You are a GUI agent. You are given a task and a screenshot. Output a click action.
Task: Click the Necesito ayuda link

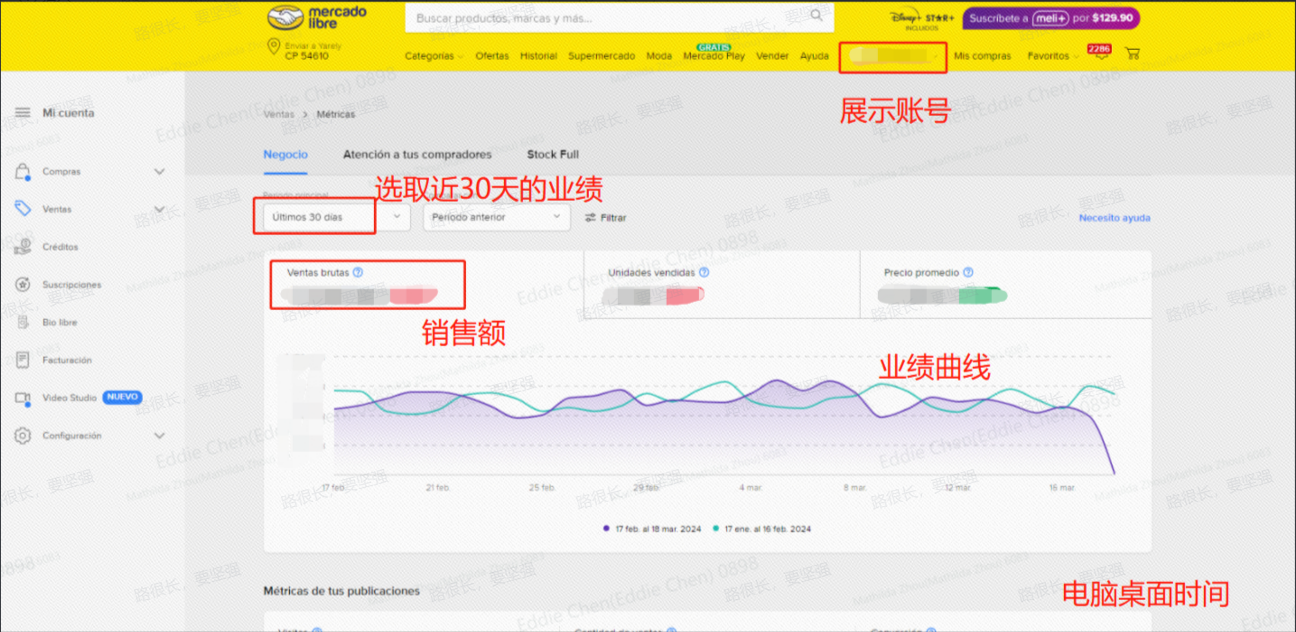[1114, 218]
